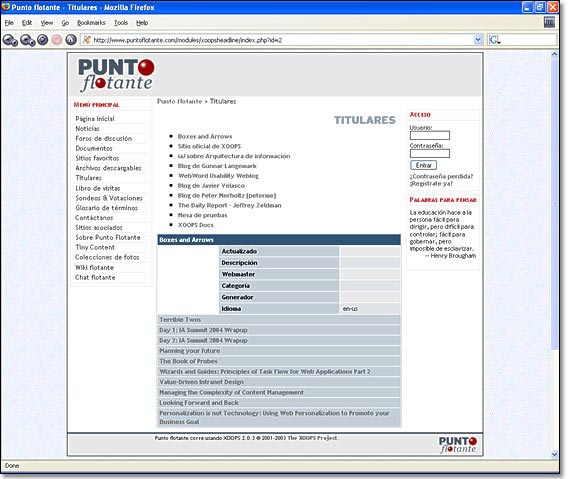Screen dimensions: 570x479
Task: Open Day 1: IA Summit 2004 Wrapup
Action: (203, 330)
